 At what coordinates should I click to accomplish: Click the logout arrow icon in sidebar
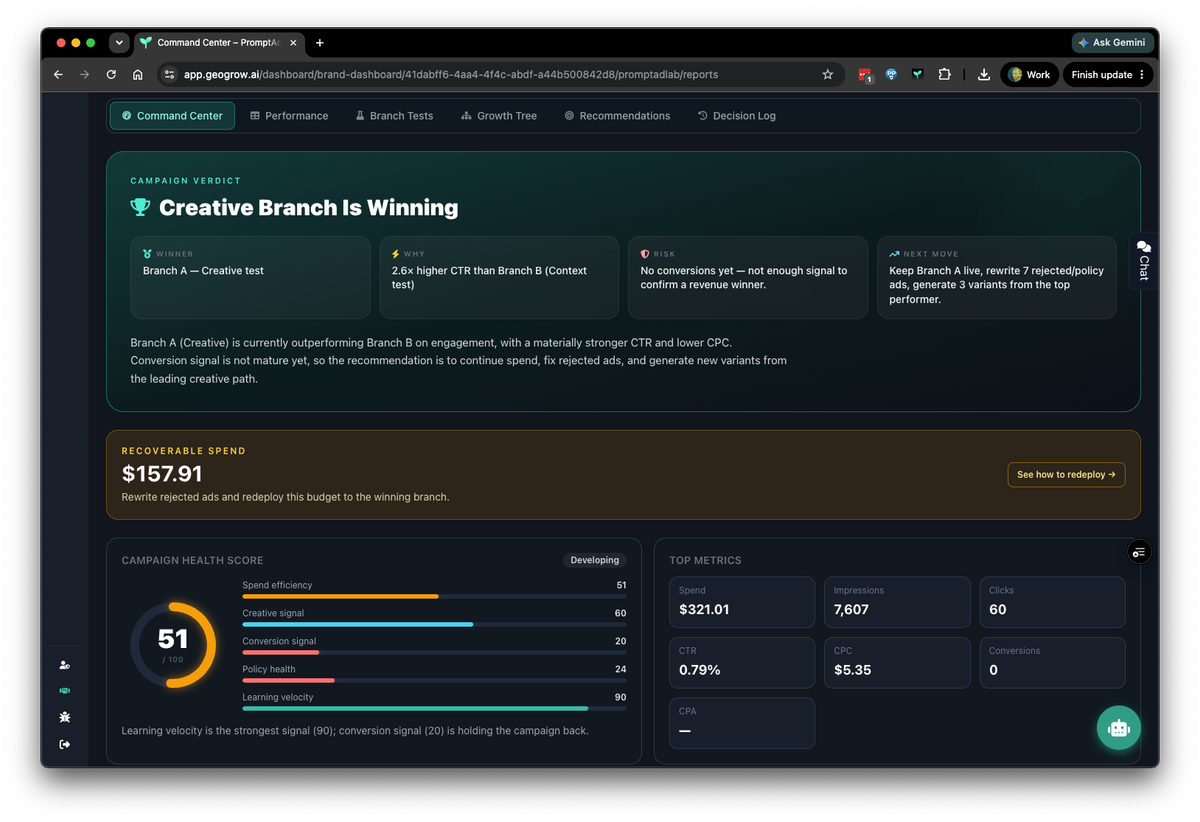coord(65,744)
